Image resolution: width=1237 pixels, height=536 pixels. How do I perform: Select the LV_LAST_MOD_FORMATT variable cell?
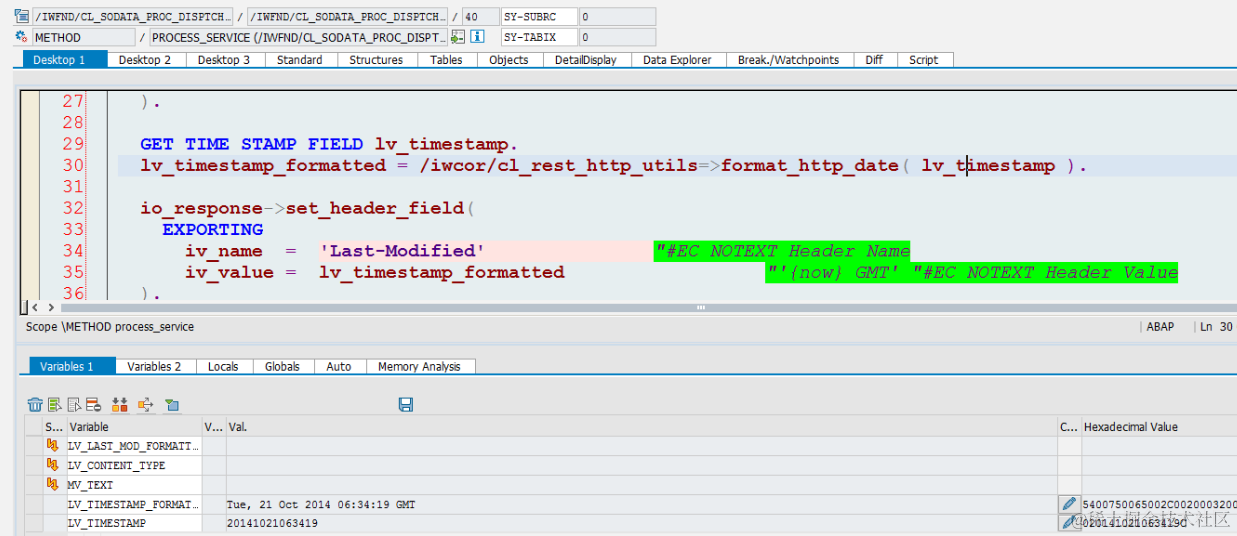(x=134, y=445)
